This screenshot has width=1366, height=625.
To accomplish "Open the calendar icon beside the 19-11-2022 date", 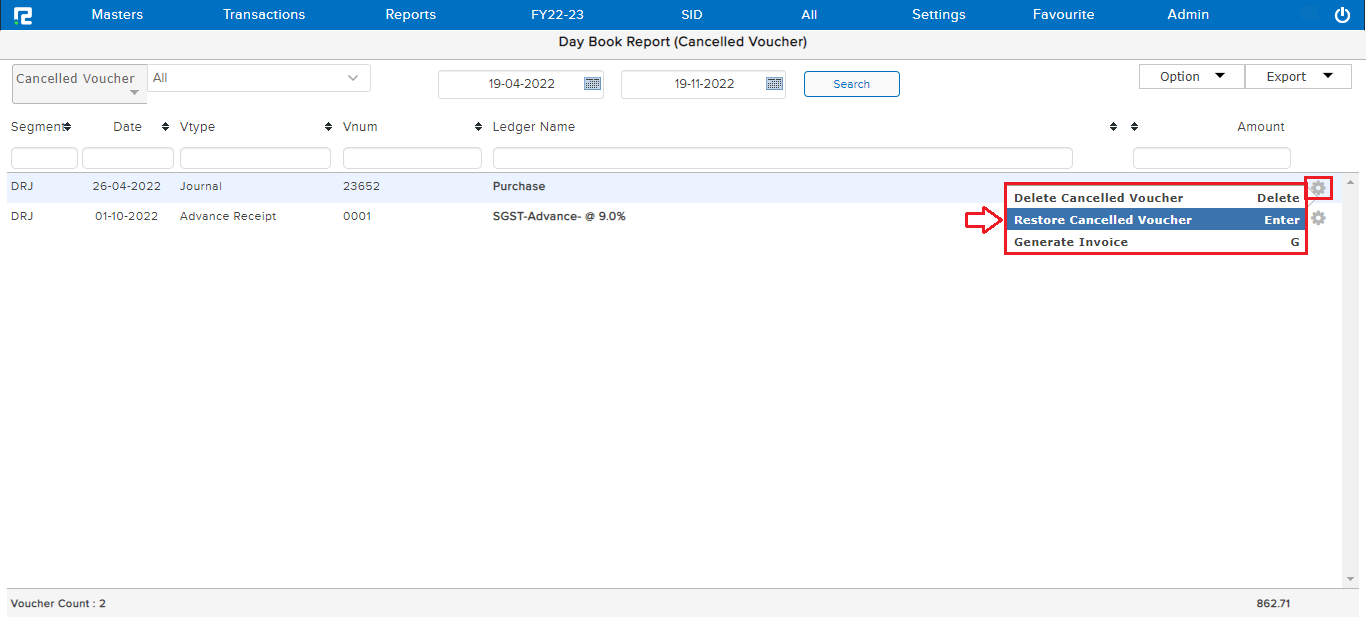I will (x=773, y=84).
